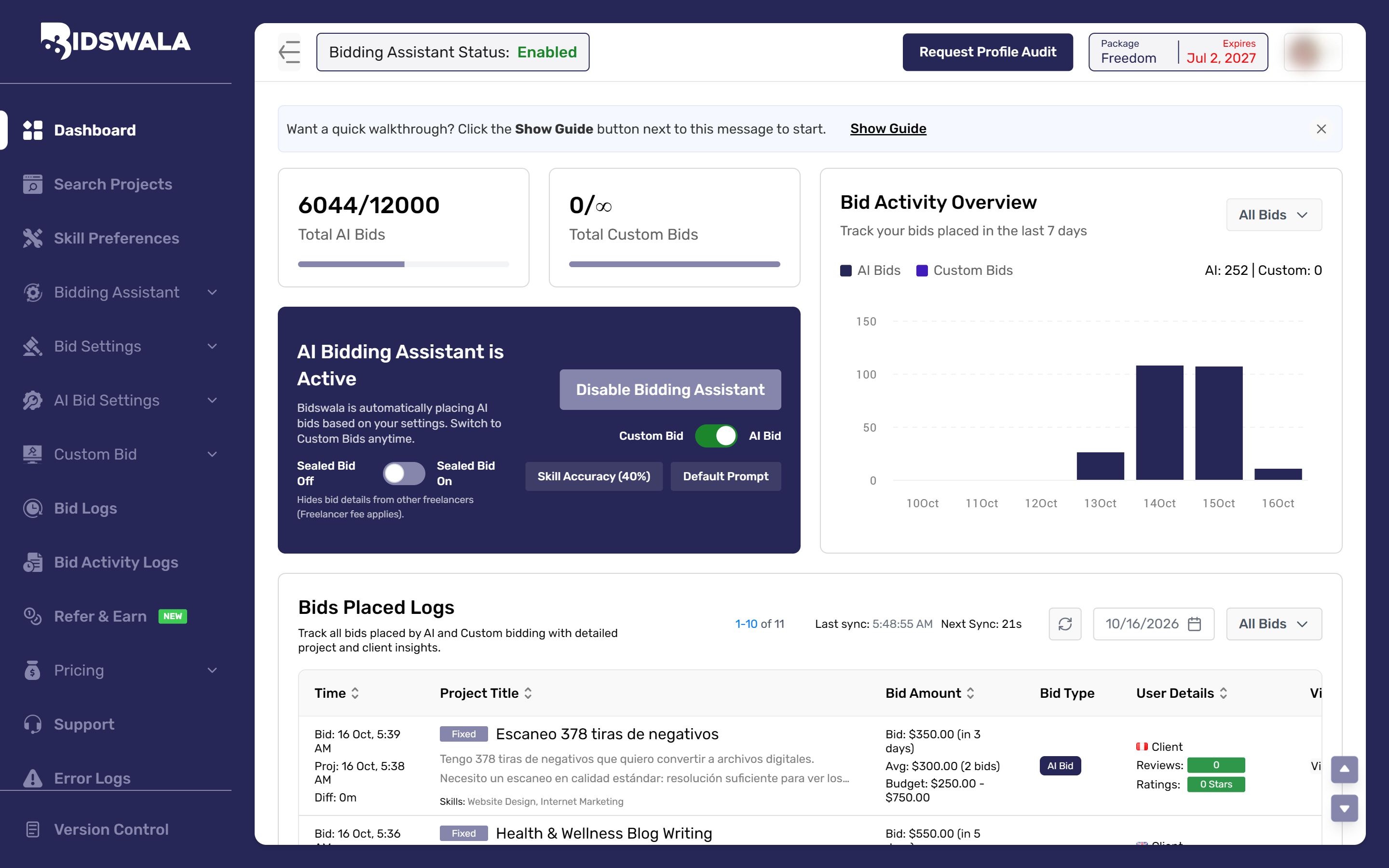Click the Pricing money bag icon
This screenshot has width=1389, height=868.
[33, 670]
